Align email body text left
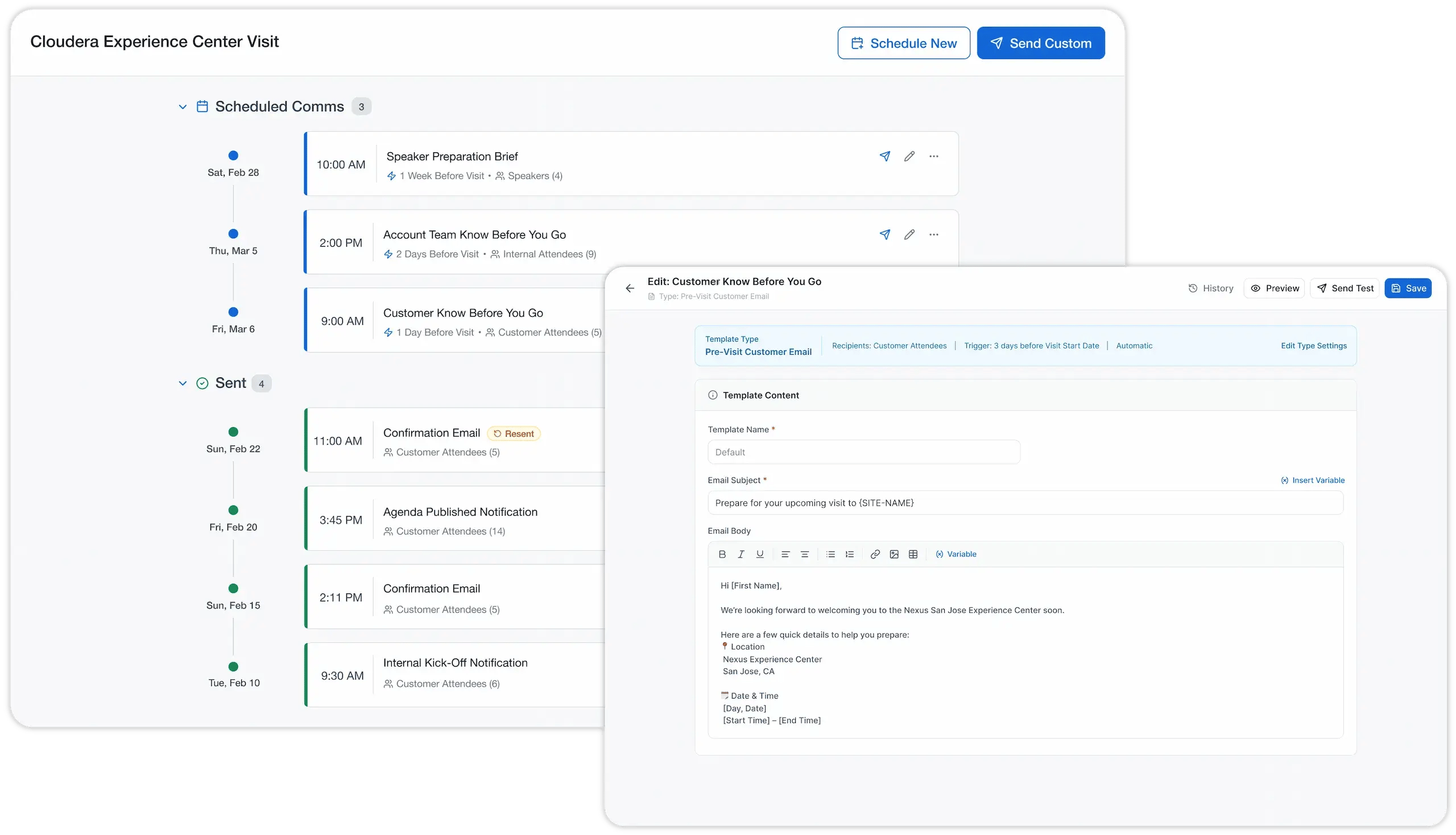This screenshot has width=1456, height=835. (x=785, y=554)
